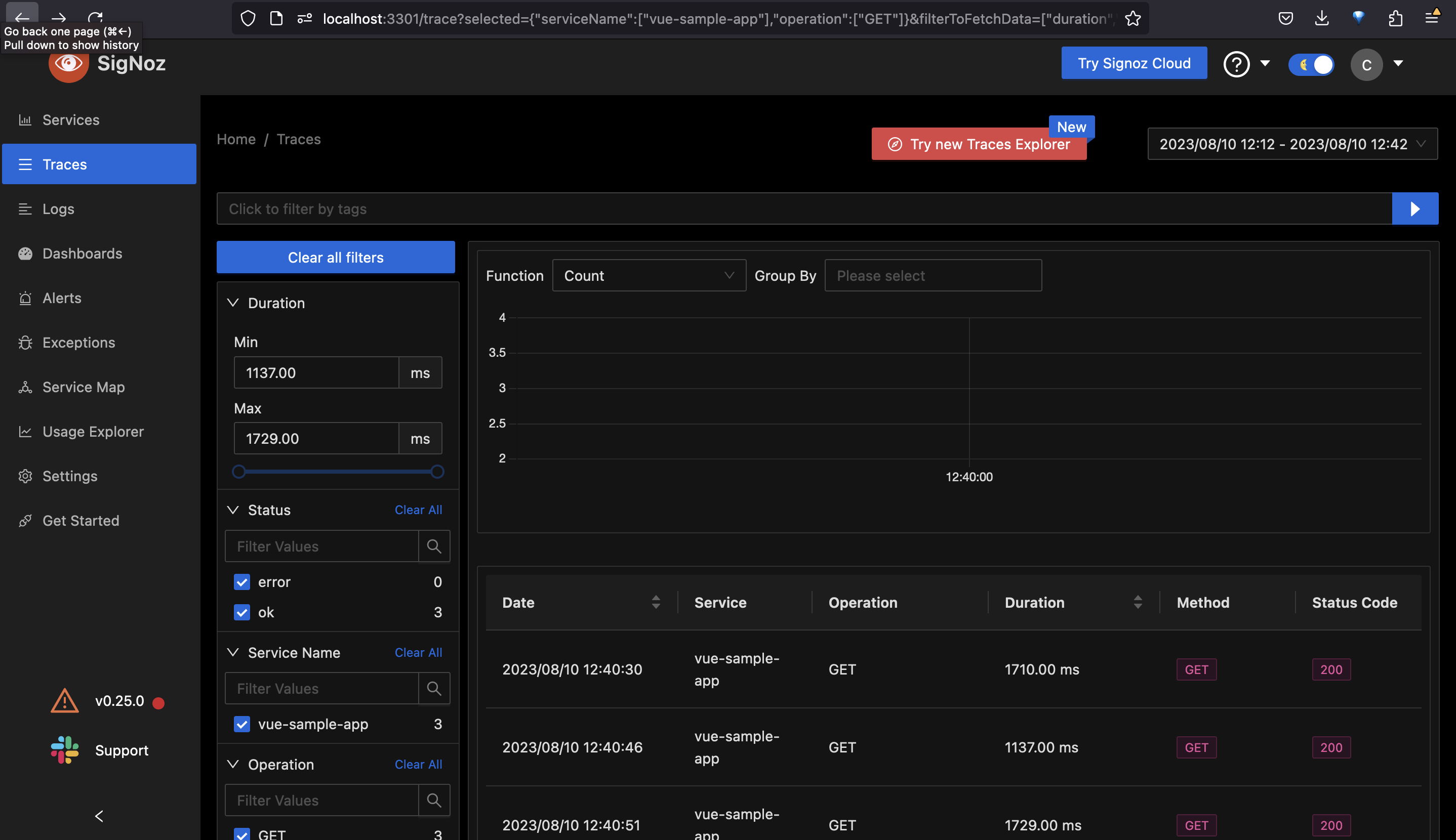The width and height of the screenshot is (1456, 840).
Task: Open the Function Count dropdown
Action: [x=649, y=275]
